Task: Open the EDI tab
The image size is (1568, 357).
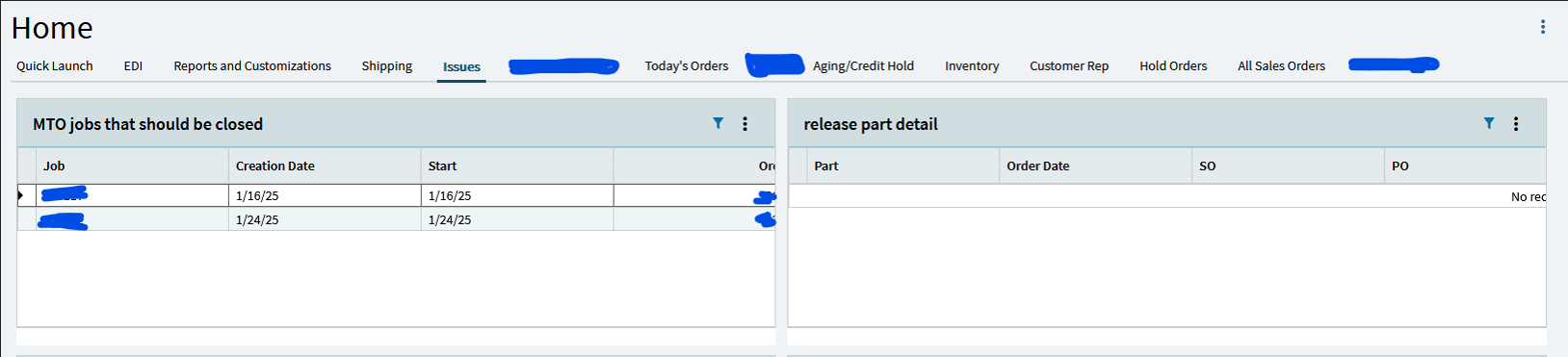Action: tap(133, 65)
